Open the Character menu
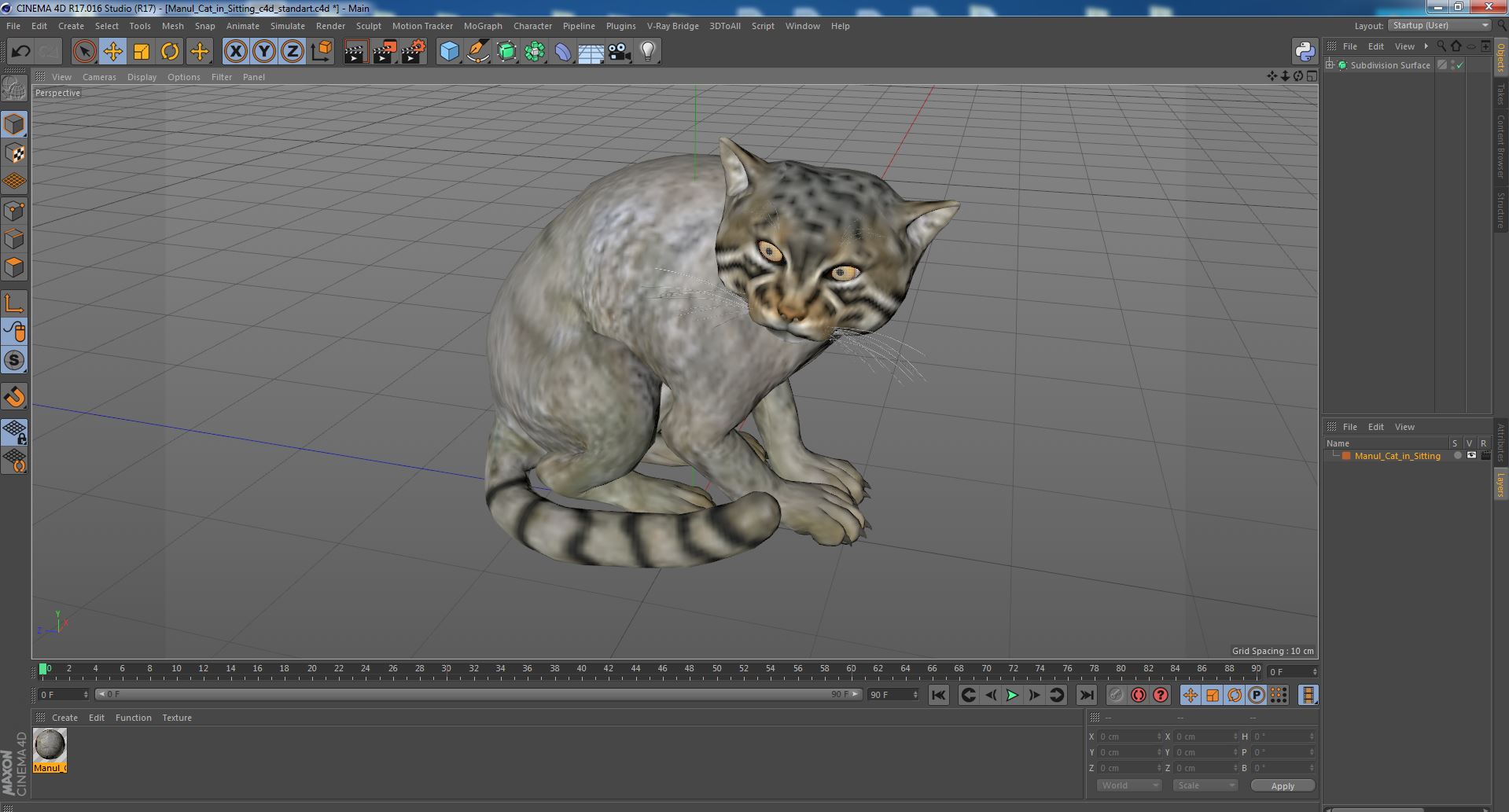Image resolution: width=1509 pixels, height=812 pixels. [532, 26]
